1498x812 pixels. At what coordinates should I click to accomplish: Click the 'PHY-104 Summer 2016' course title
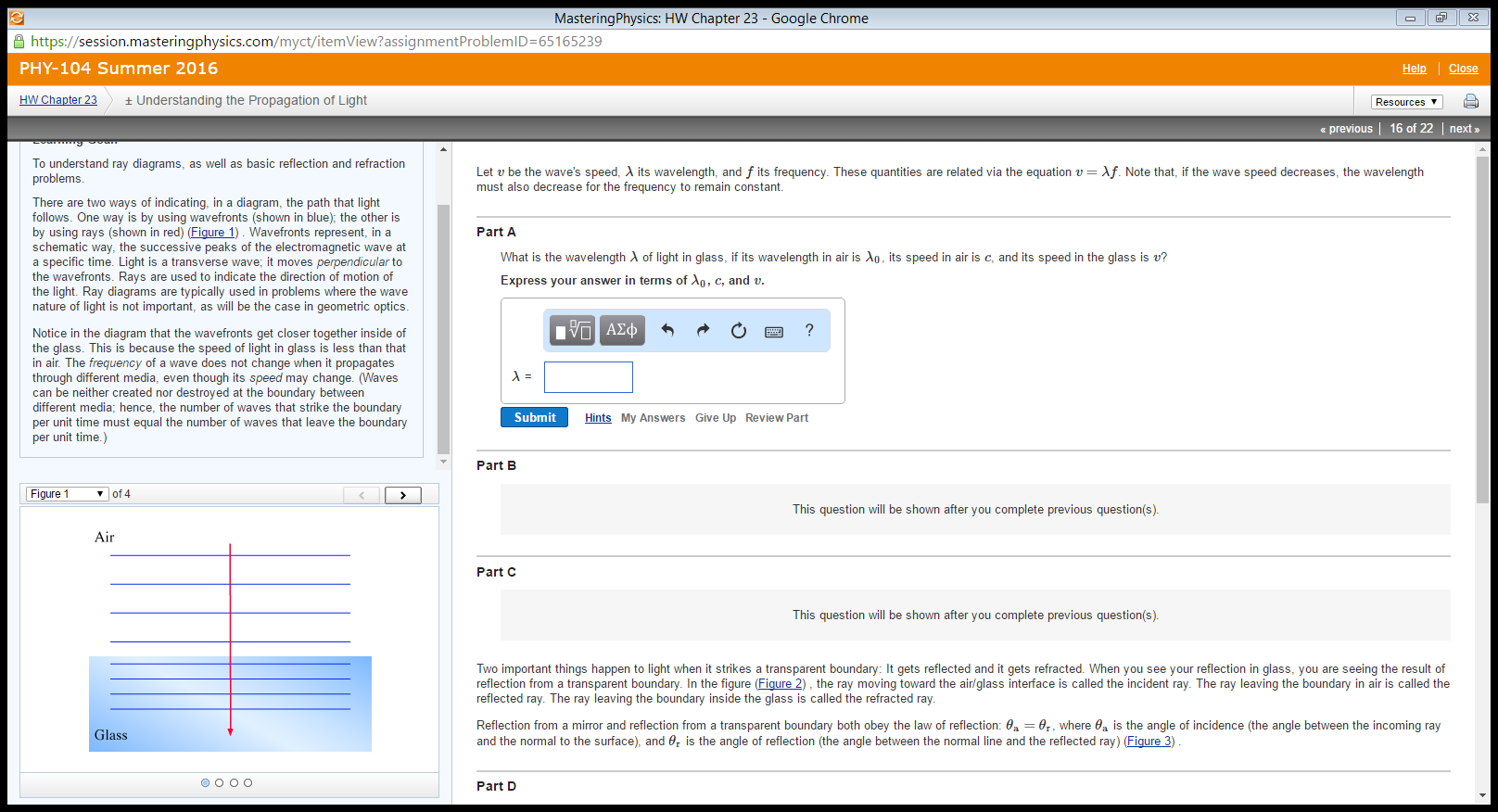point(119,69)
